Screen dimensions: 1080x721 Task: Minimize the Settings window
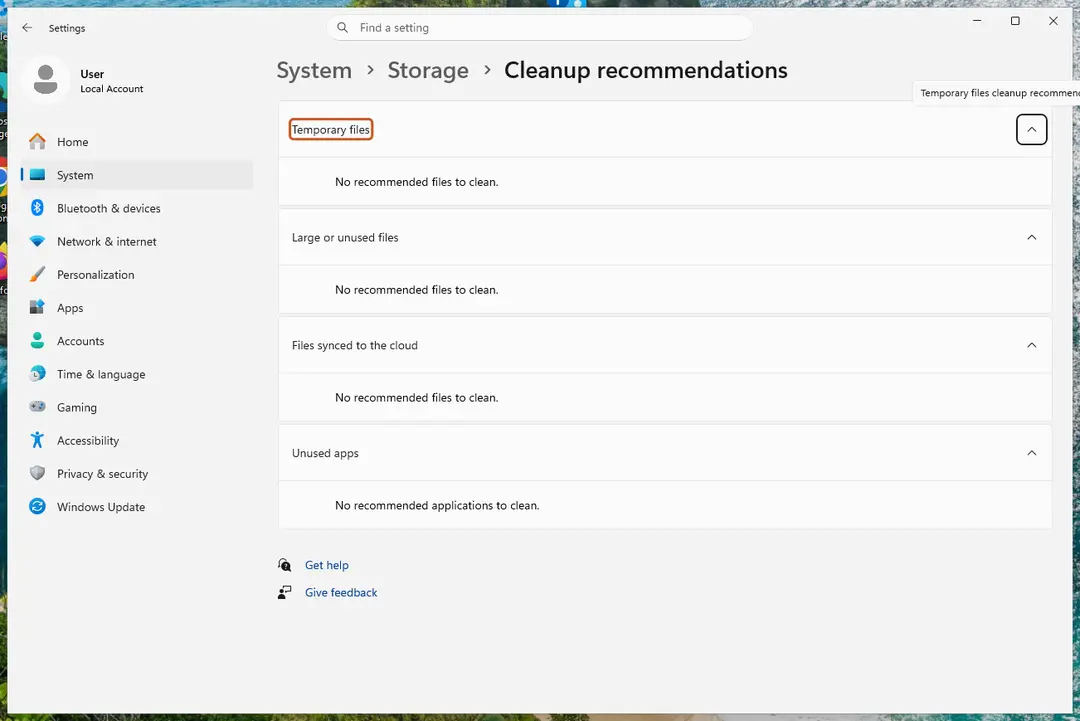[977, 21]
